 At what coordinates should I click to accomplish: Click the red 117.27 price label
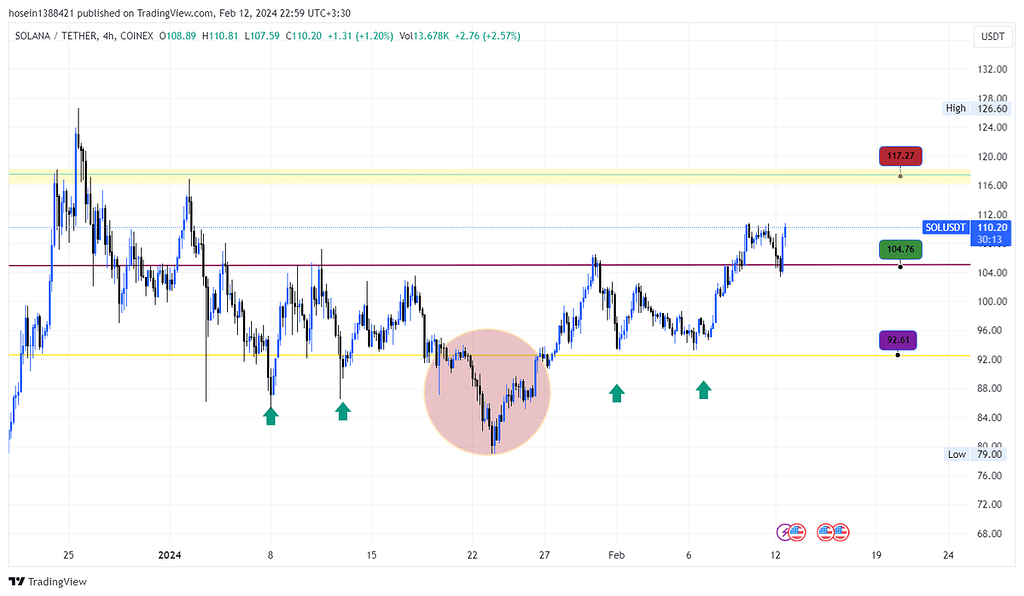pos(900,156)
